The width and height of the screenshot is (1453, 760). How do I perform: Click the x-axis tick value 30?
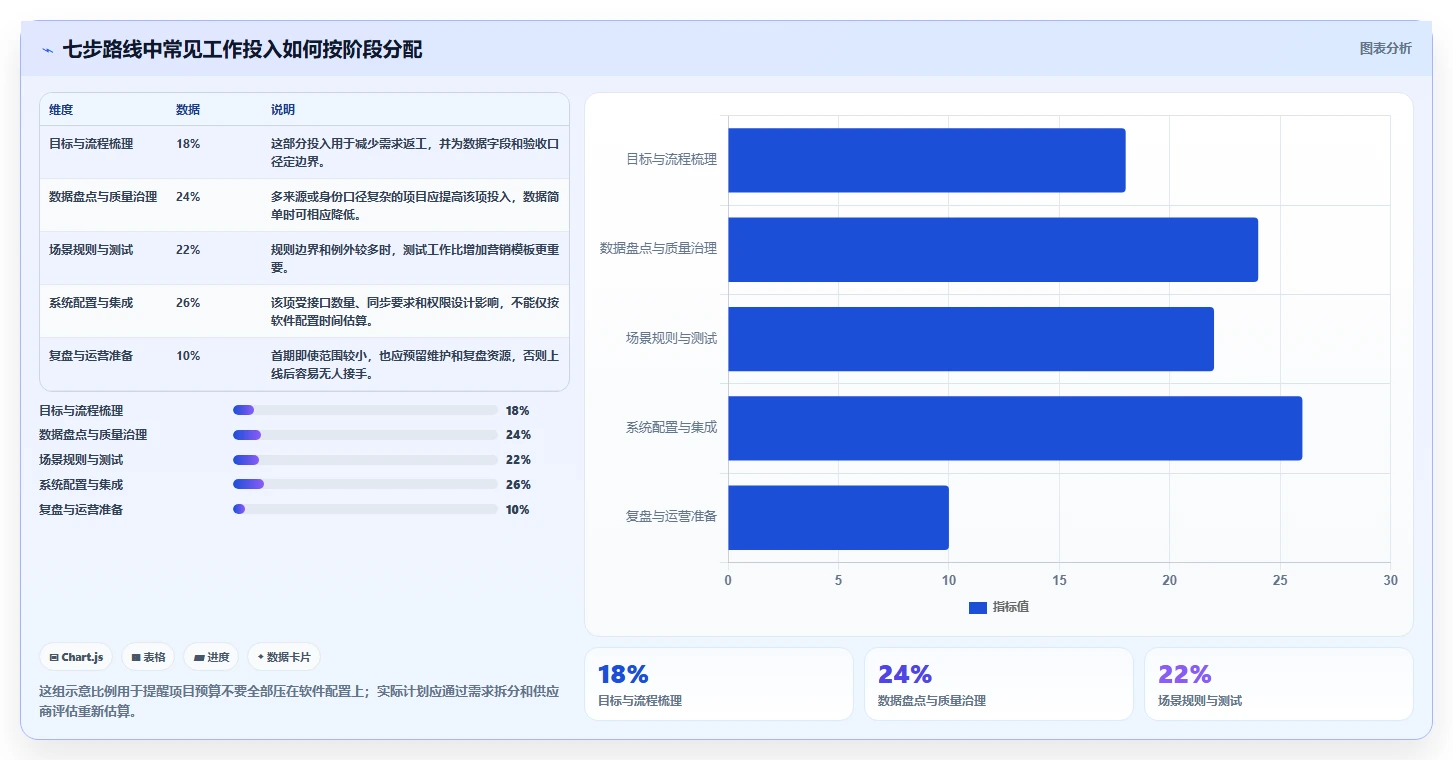tap(1390, 580)
